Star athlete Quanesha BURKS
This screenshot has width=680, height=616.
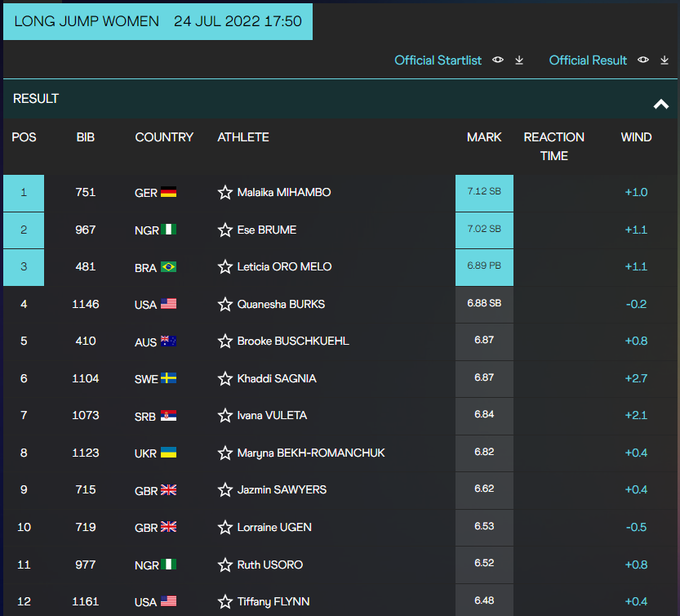coord(225,304)
